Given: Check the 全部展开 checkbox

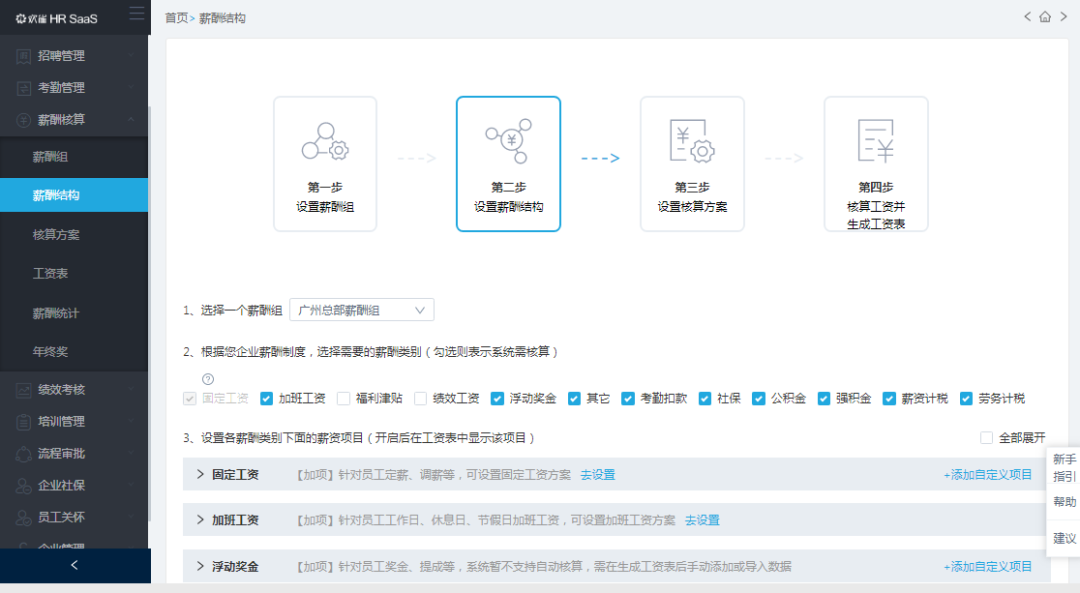Looking at the screenshot, I should [985, 438].
